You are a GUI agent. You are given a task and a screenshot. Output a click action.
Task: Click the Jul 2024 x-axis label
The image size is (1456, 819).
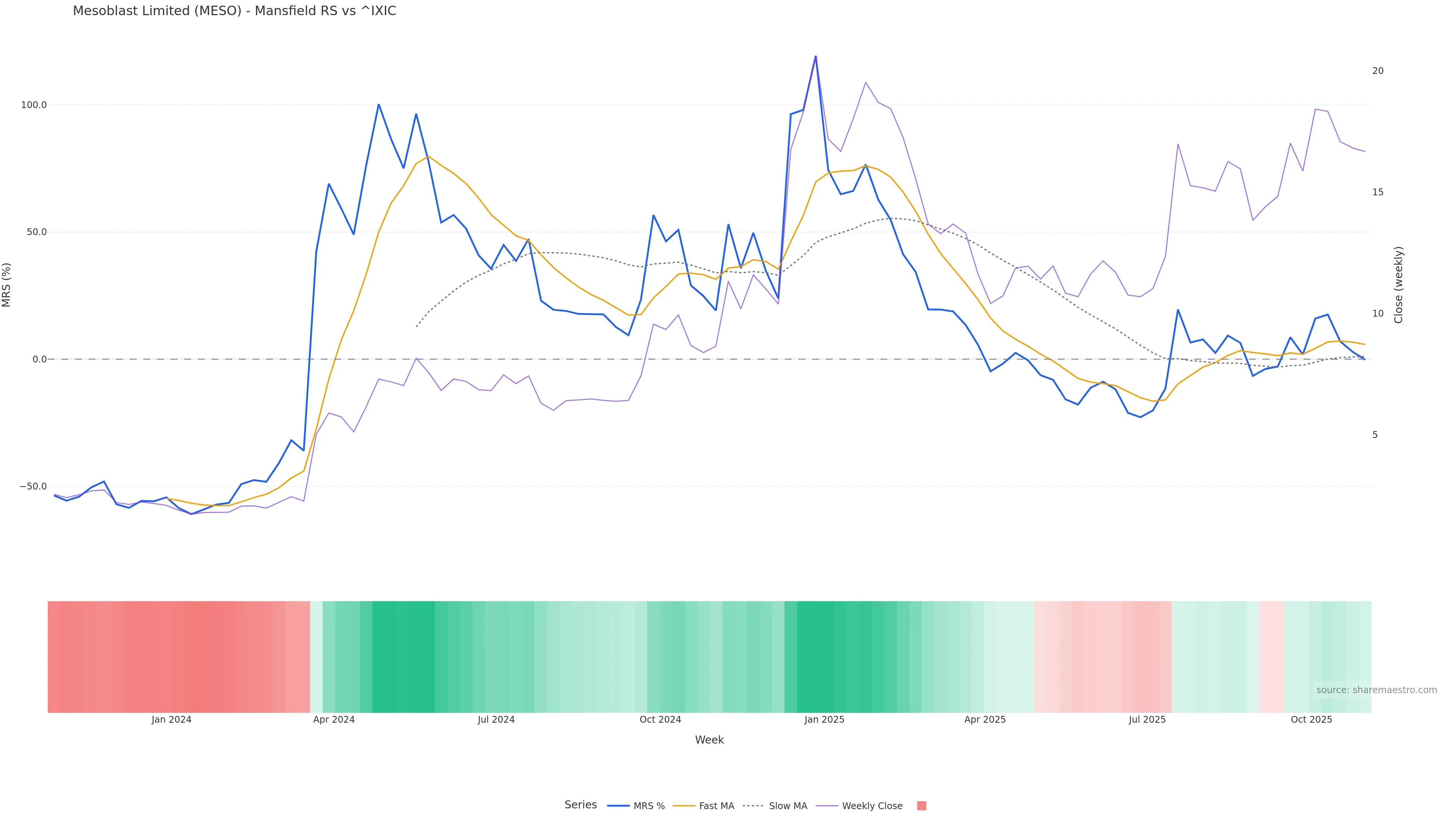[496, 720]
